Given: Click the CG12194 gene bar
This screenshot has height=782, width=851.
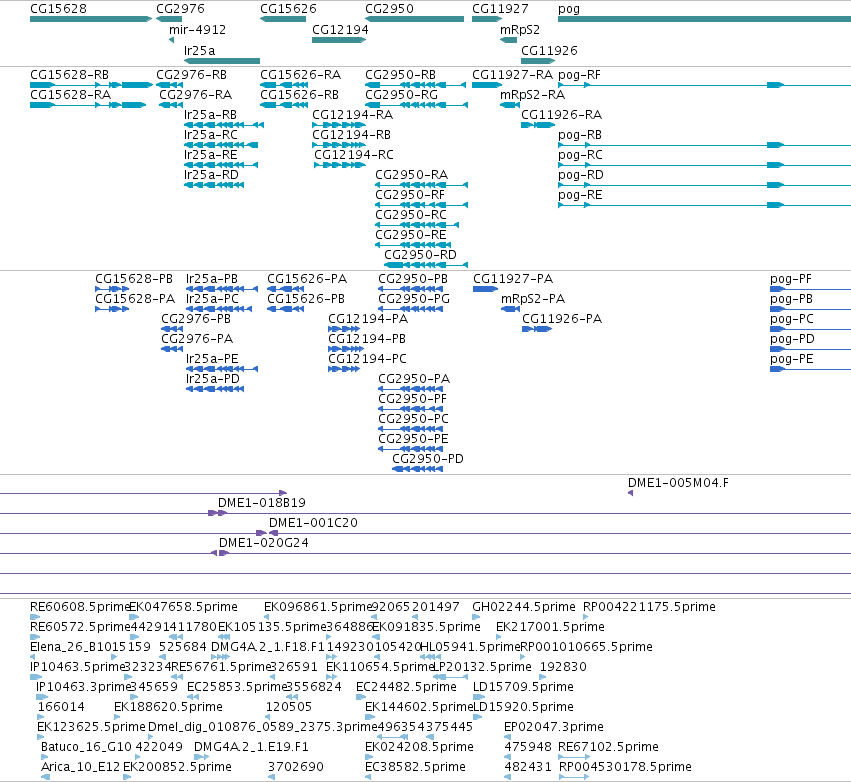Looking at the screenshot, I should pyautogui.click(x=339, y=40).
